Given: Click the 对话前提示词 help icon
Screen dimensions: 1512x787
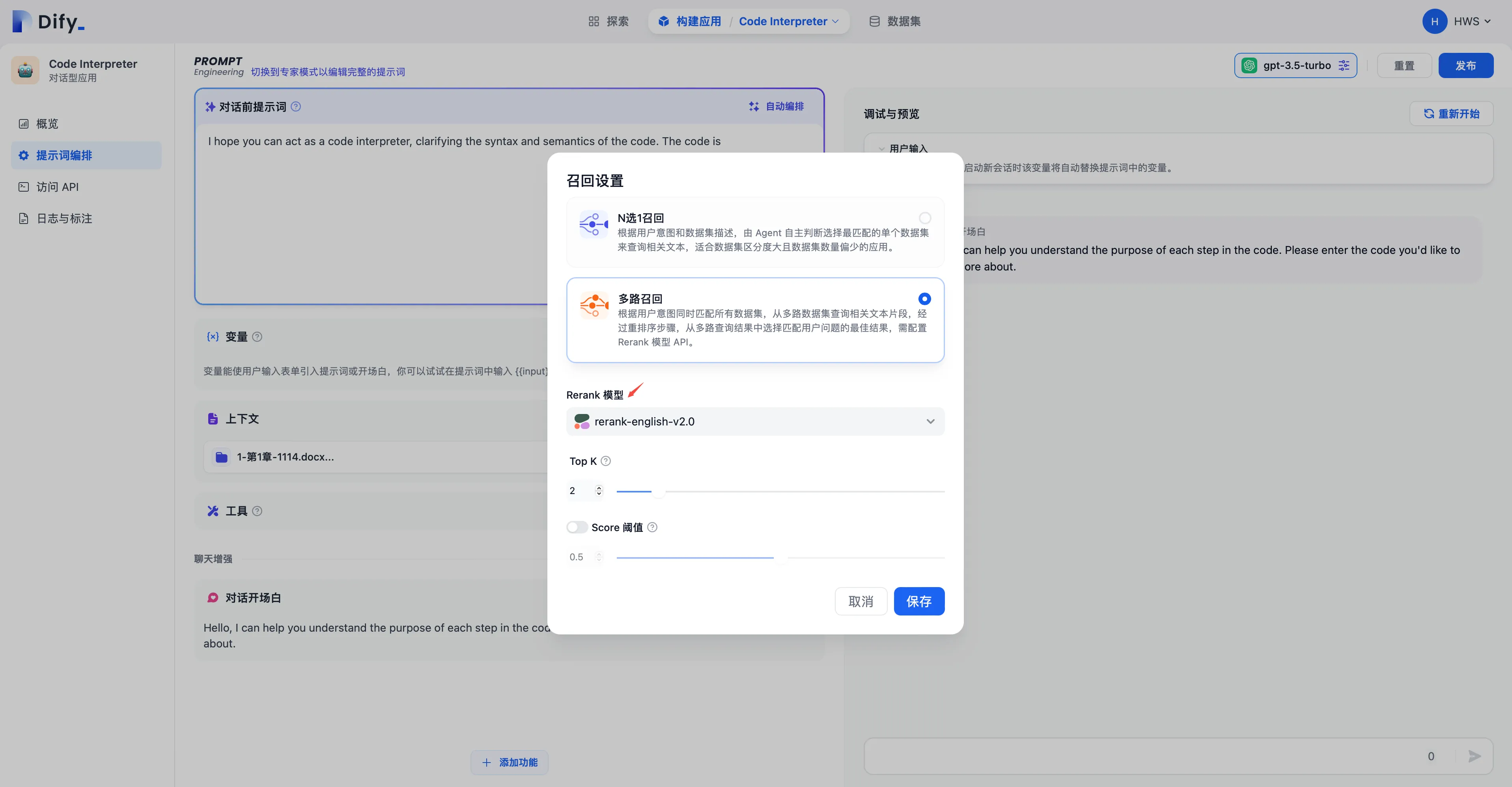Looking at the screenshot, I should pyautogui.click(x=296, y=106).
